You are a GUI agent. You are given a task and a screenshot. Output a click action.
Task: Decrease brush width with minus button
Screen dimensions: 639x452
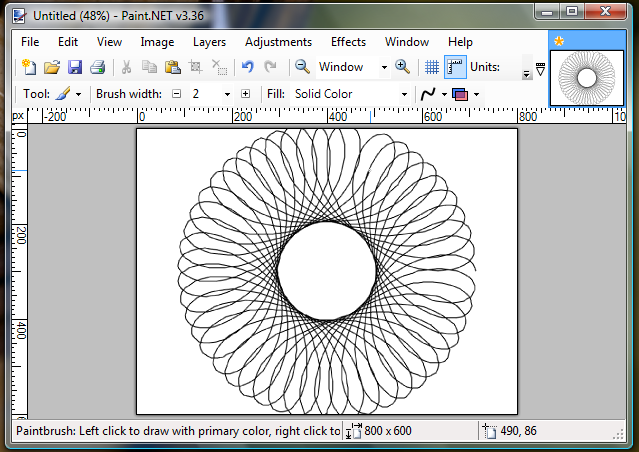pos(176,94)
